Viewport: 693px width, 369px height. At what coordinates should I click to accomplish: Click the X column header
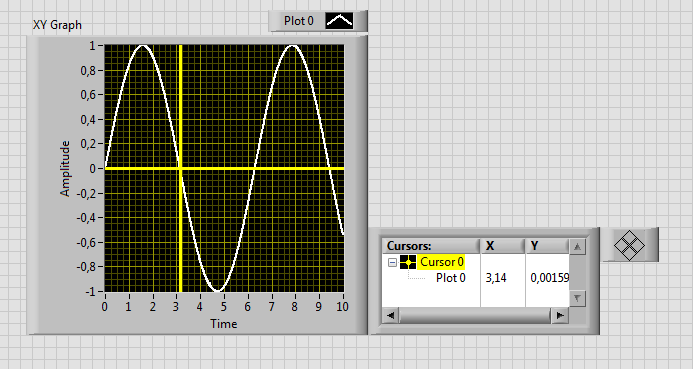pyautogui.click(x=503, y=246)
